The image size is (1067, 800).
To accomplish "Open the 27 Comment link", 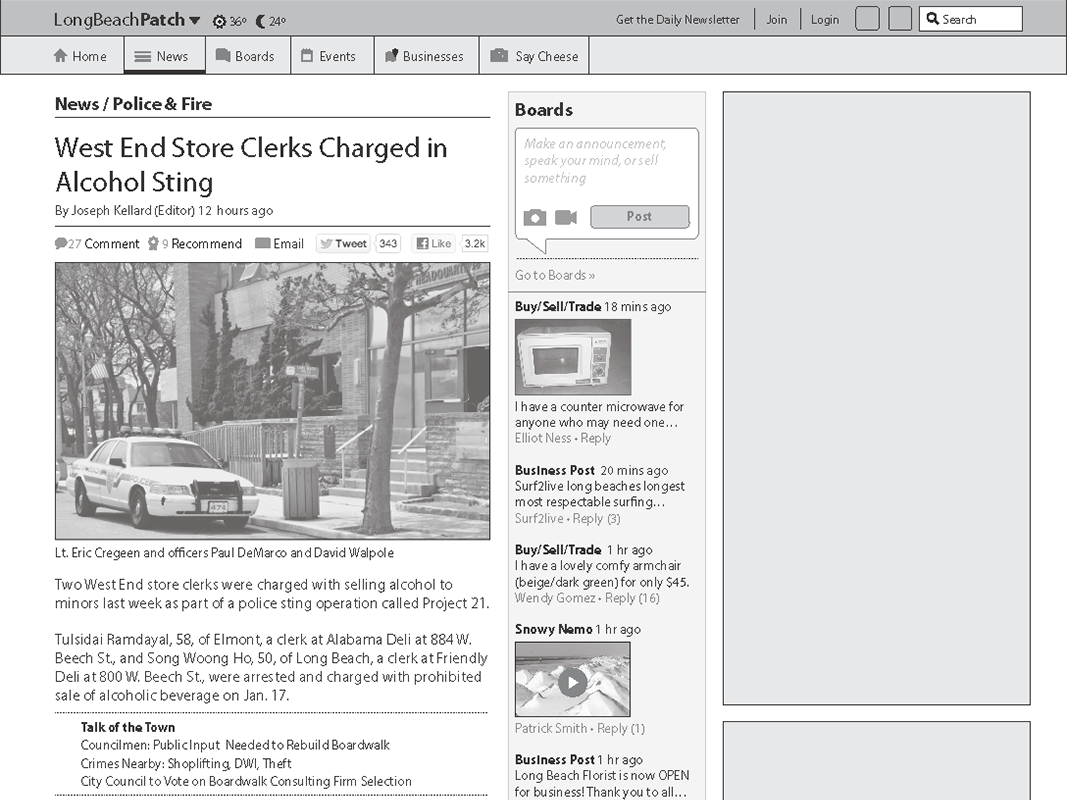I will (x=97, y=244).
